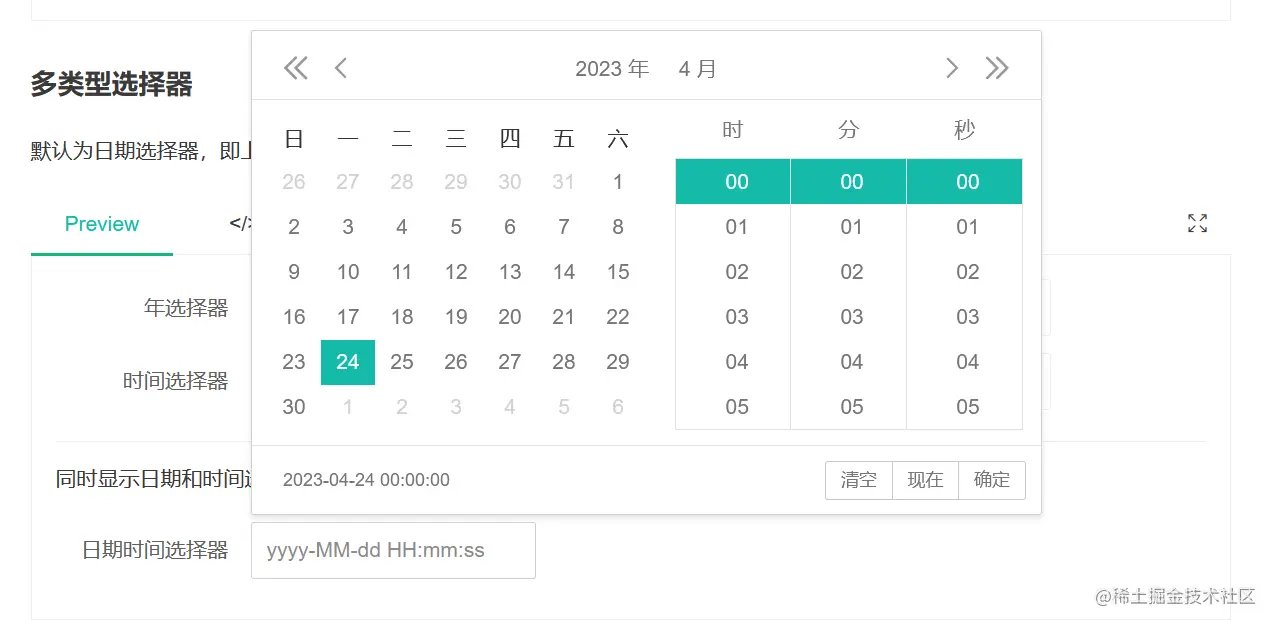Select second 00 in the 秒 column
This screenshot has width=1275, height=626.
965,182
